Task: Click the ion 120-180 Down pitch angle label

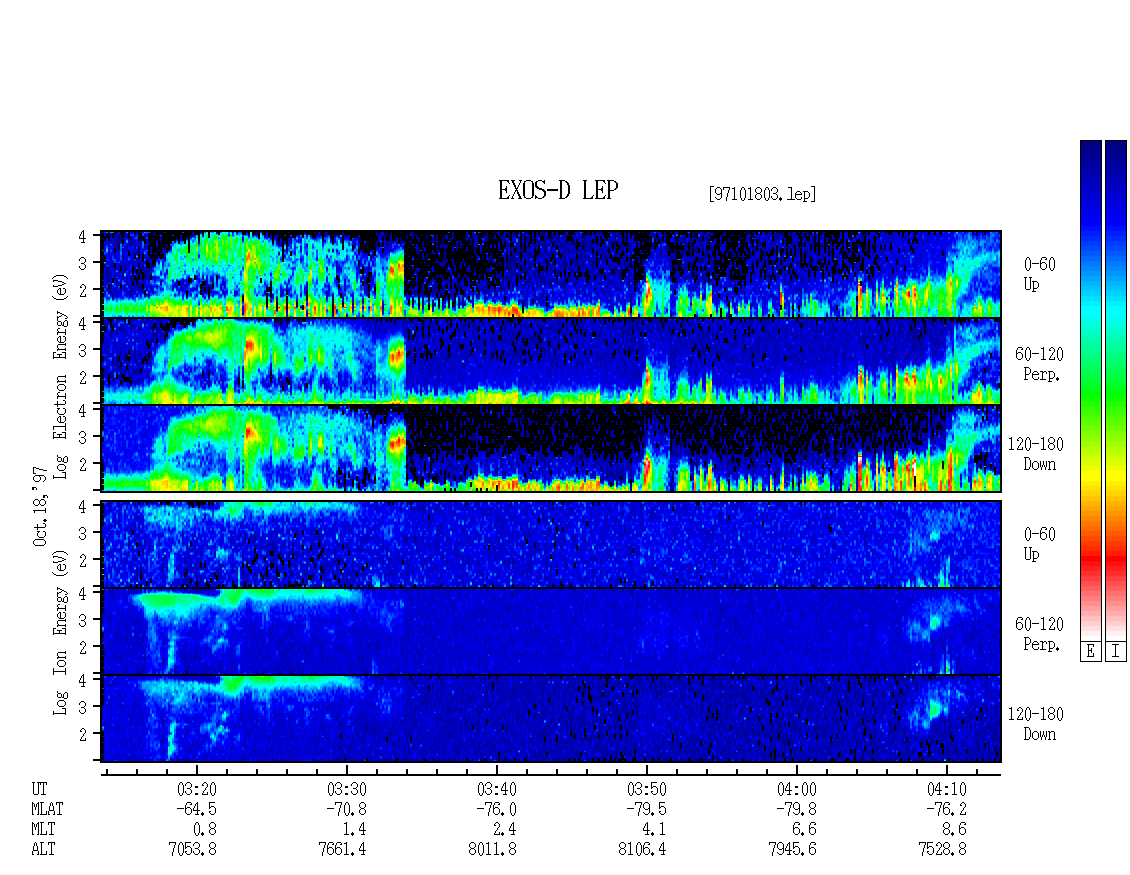Action: tap(1036, 724)
